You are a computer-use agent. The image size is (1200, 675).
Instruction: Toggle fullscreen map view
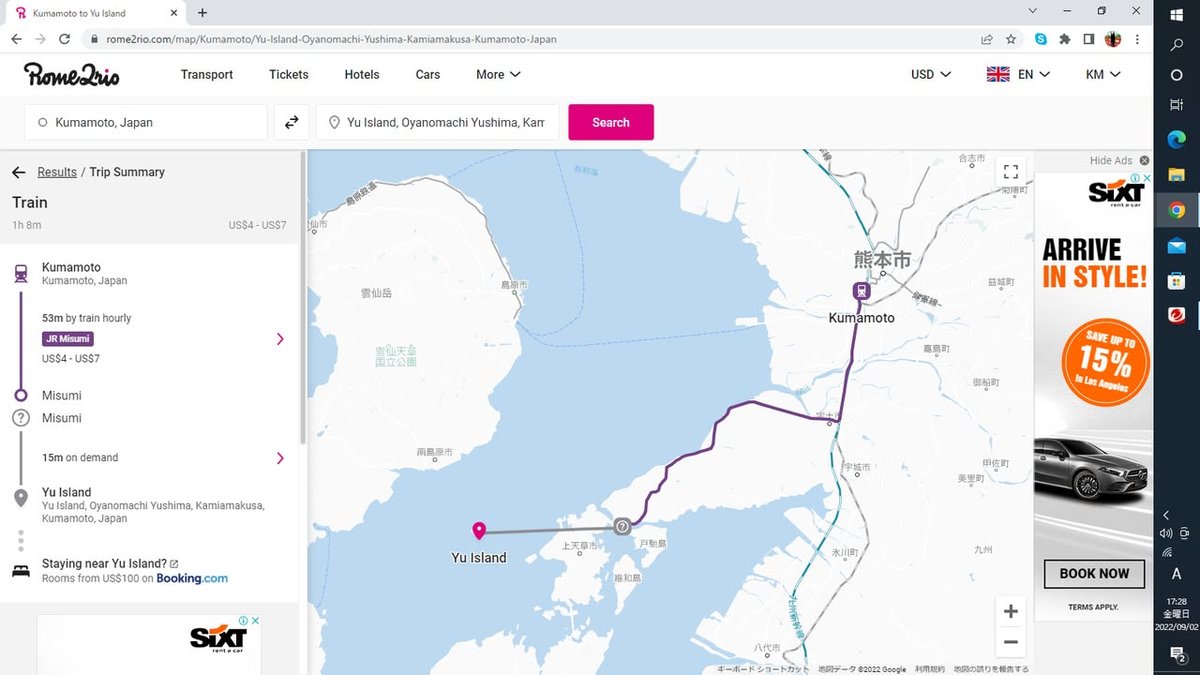pyautogui.click(x=1010, y=171)
